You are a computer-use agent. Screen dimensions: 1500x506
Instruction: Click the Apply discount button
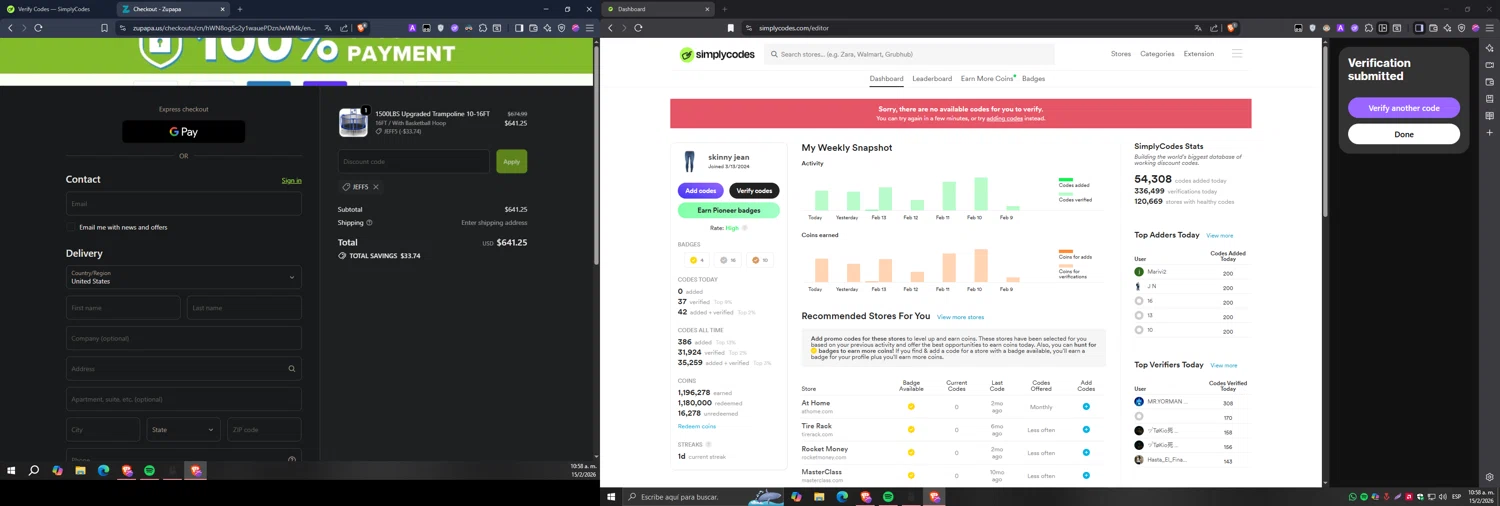[512, 161]
